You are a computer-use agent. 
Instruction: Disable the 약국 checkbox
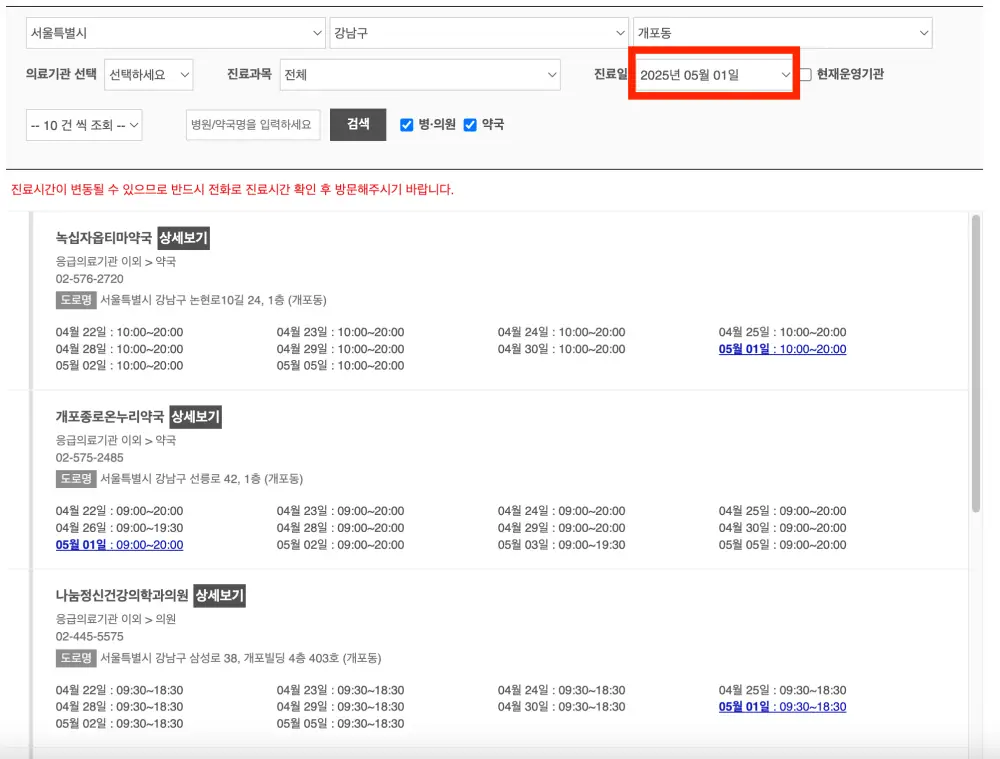(x=470, y=124)
